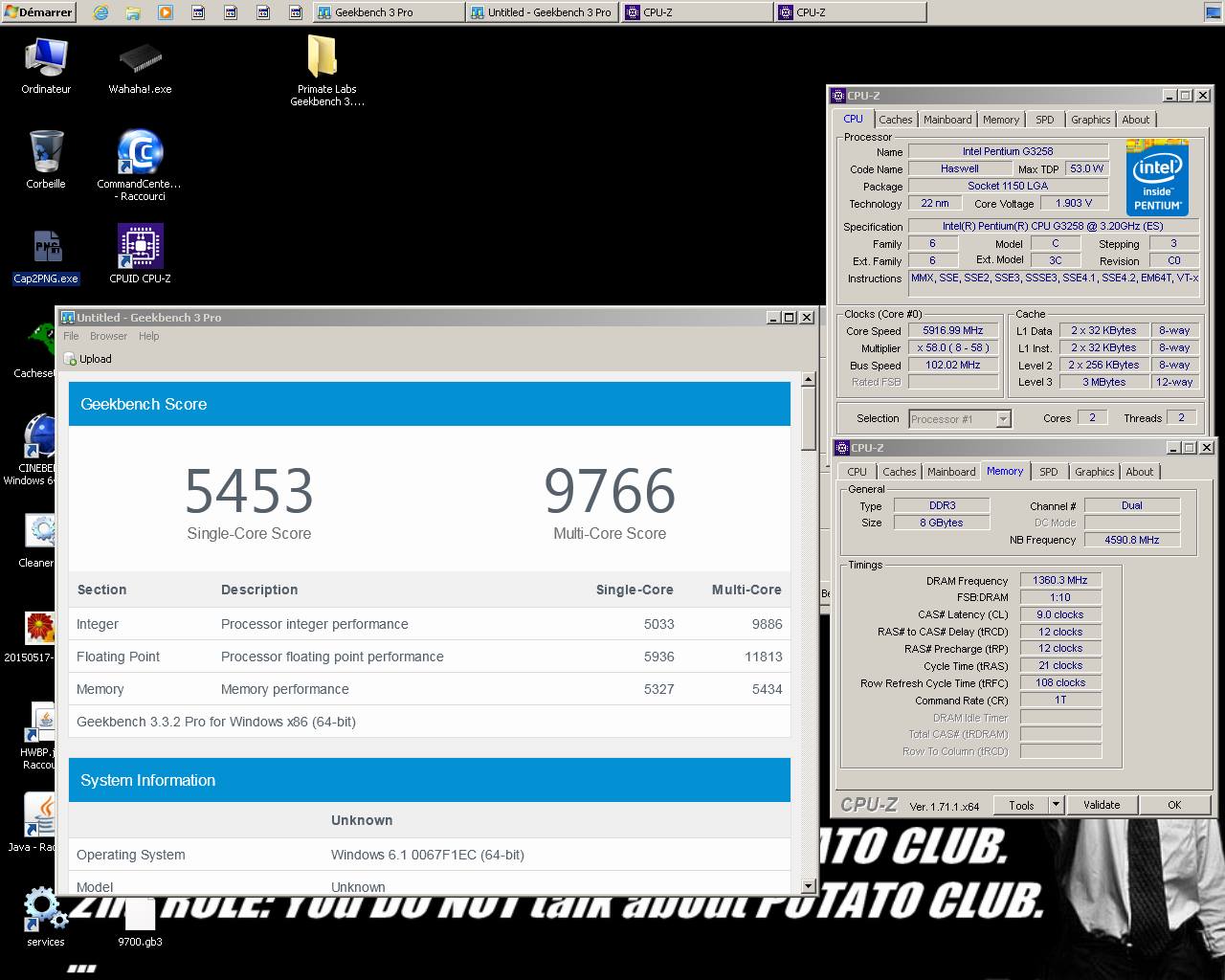The image size is (1225, 980).
Task: Open the CINEBENCH Windows 64 shortcut
Action: [x=38, y=449]
